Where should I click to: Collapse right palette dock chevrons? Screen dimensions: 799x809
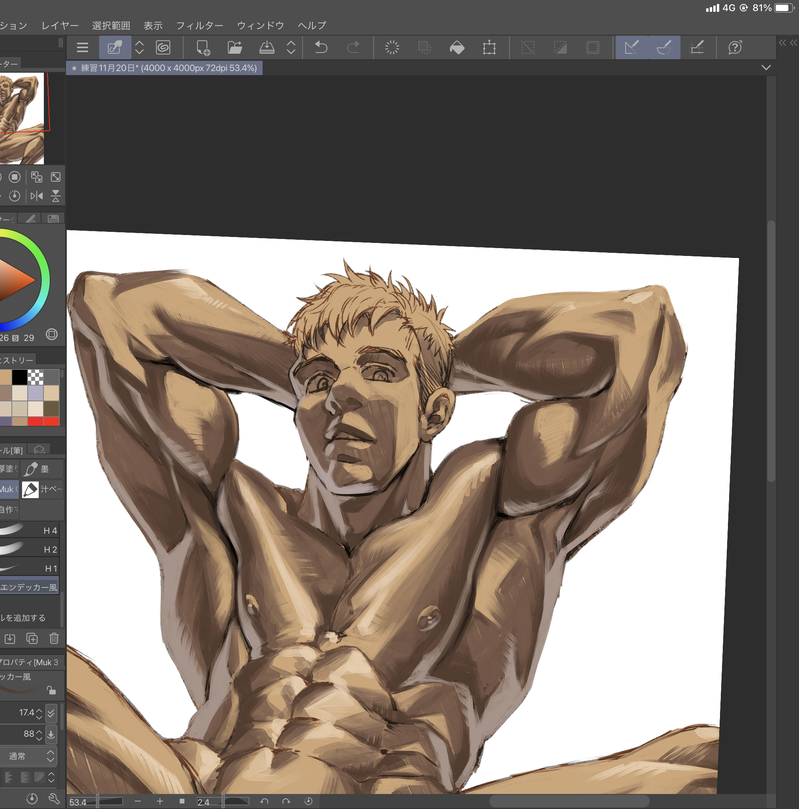tap(788, 43)
